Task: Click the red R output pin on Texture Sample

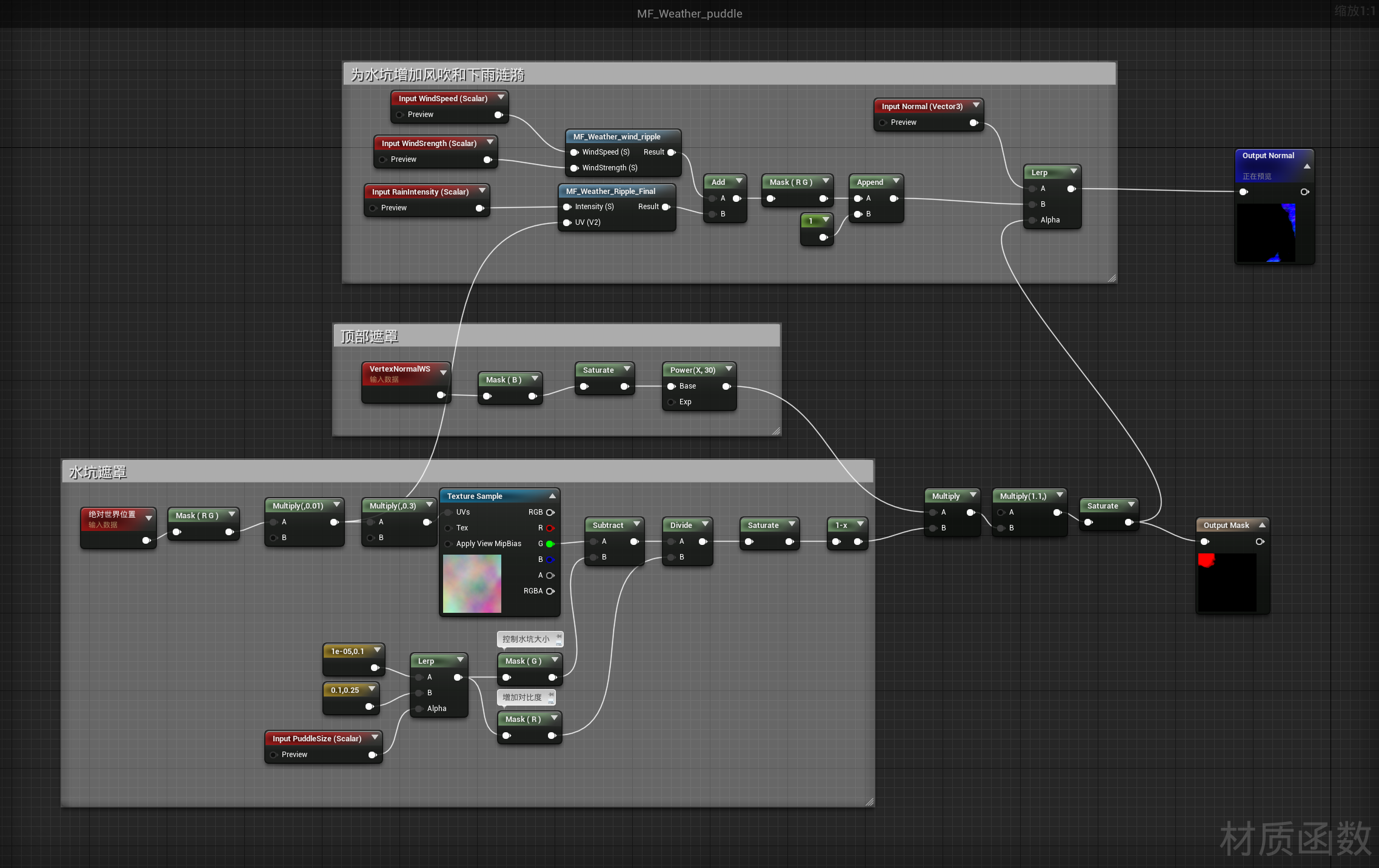Action: coord(550,528)
